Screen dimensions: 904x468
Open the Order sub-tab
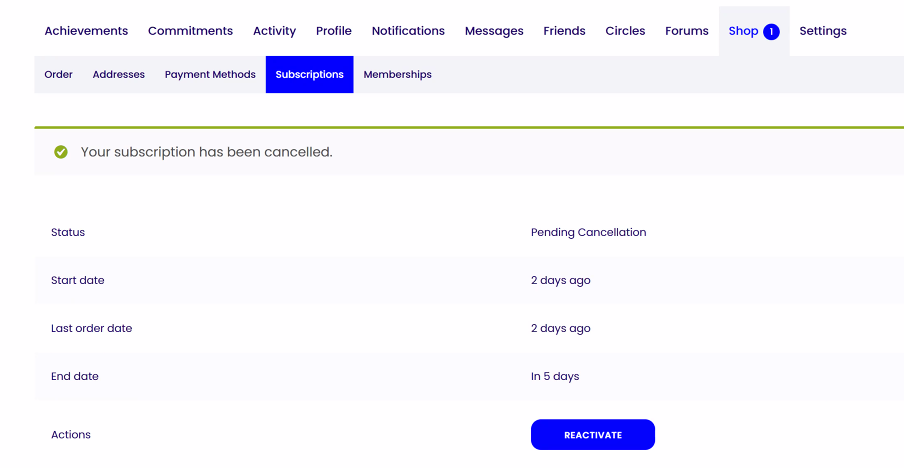59,75
